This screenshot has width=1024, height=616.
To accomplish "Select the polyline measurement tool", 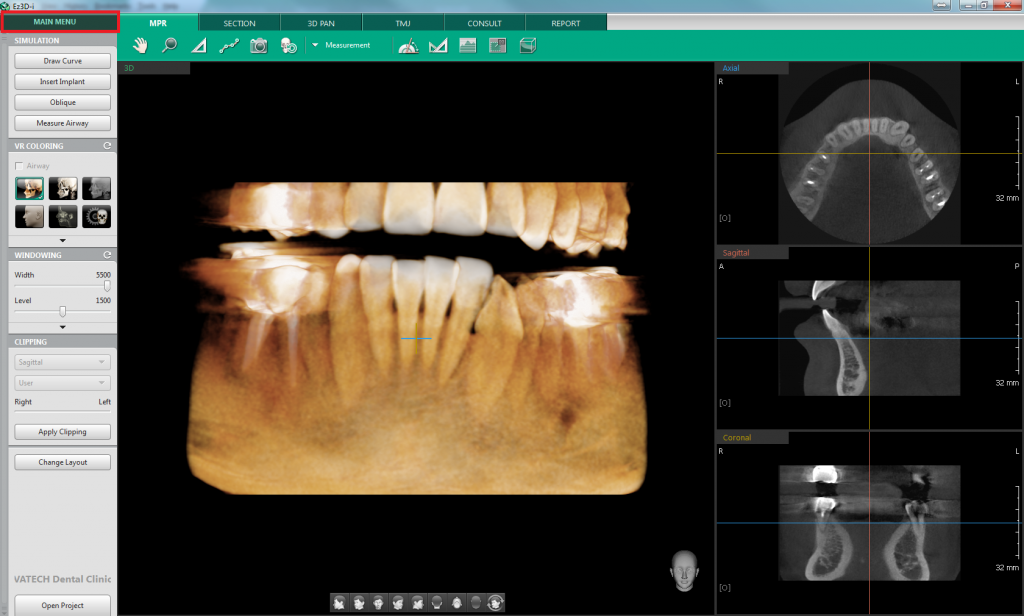I will [228, 45].
